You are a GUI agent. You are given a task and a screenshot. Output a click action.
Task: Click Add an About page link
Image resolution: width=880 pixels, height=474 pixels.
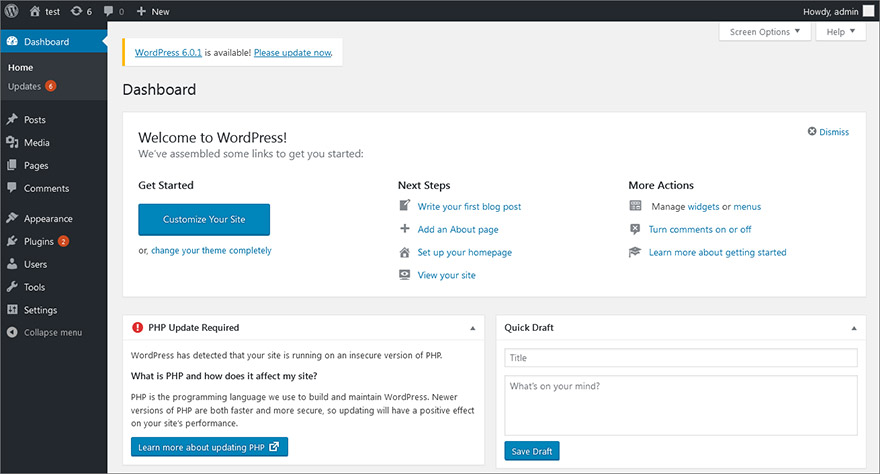pos(458,229)
